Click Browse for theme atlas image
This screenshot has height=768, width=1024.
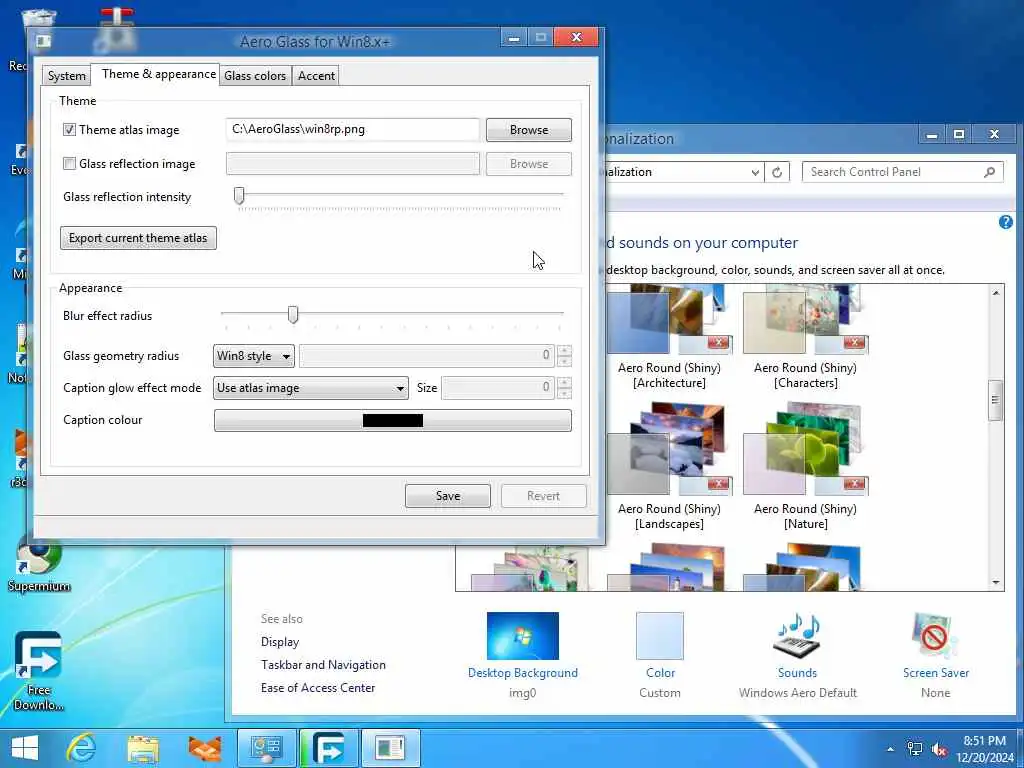click(x=528, y=129)
